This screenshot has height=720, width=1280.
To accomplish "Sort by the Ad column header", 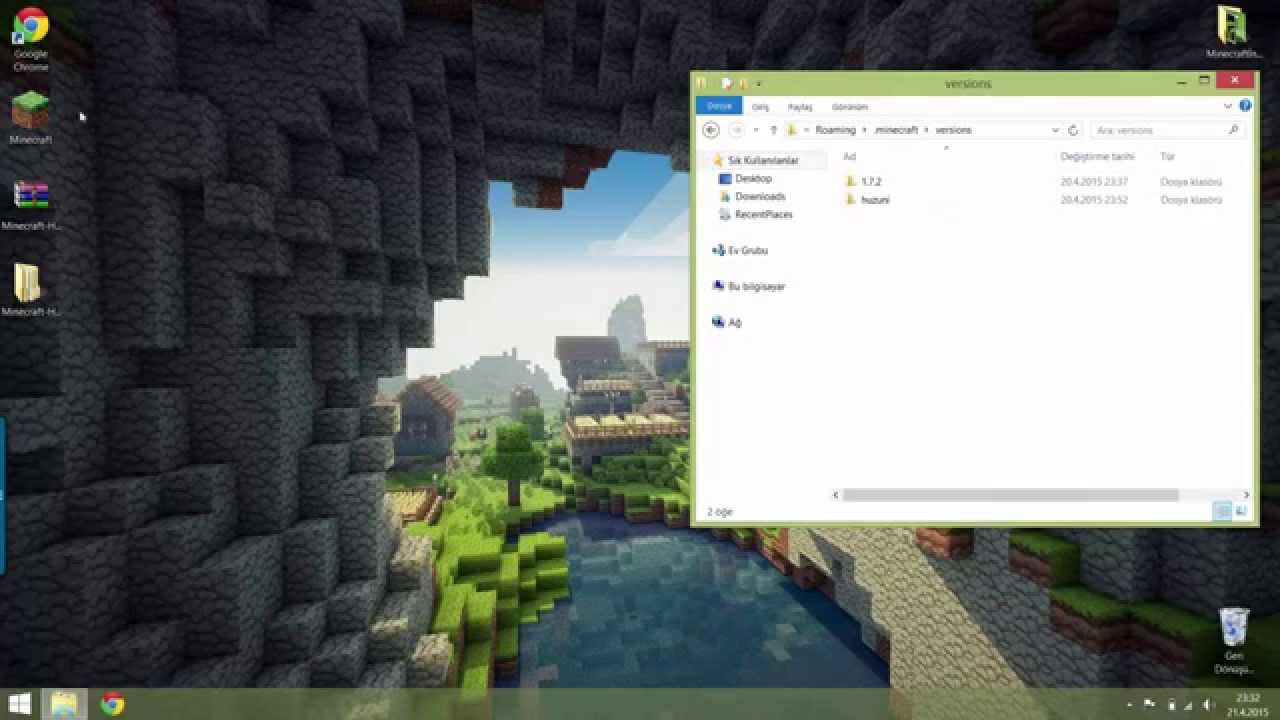I will pyautogui.click(x=849, y=157).
